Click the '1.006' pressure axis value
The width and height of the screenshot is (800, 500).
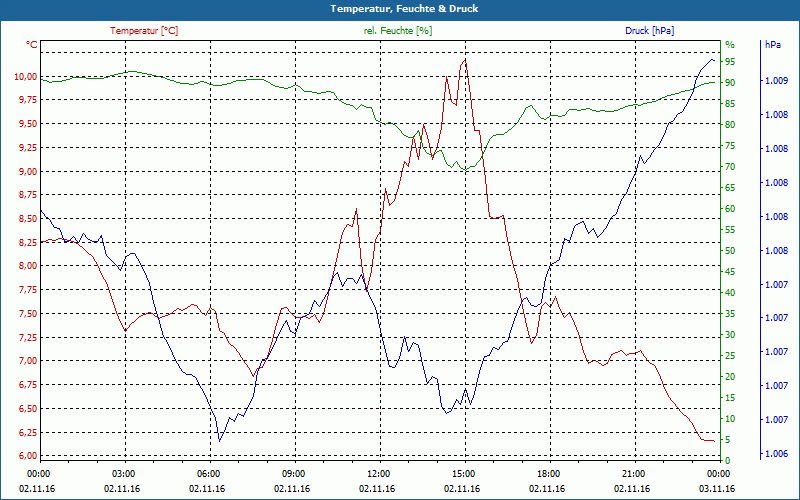point(777,454)
